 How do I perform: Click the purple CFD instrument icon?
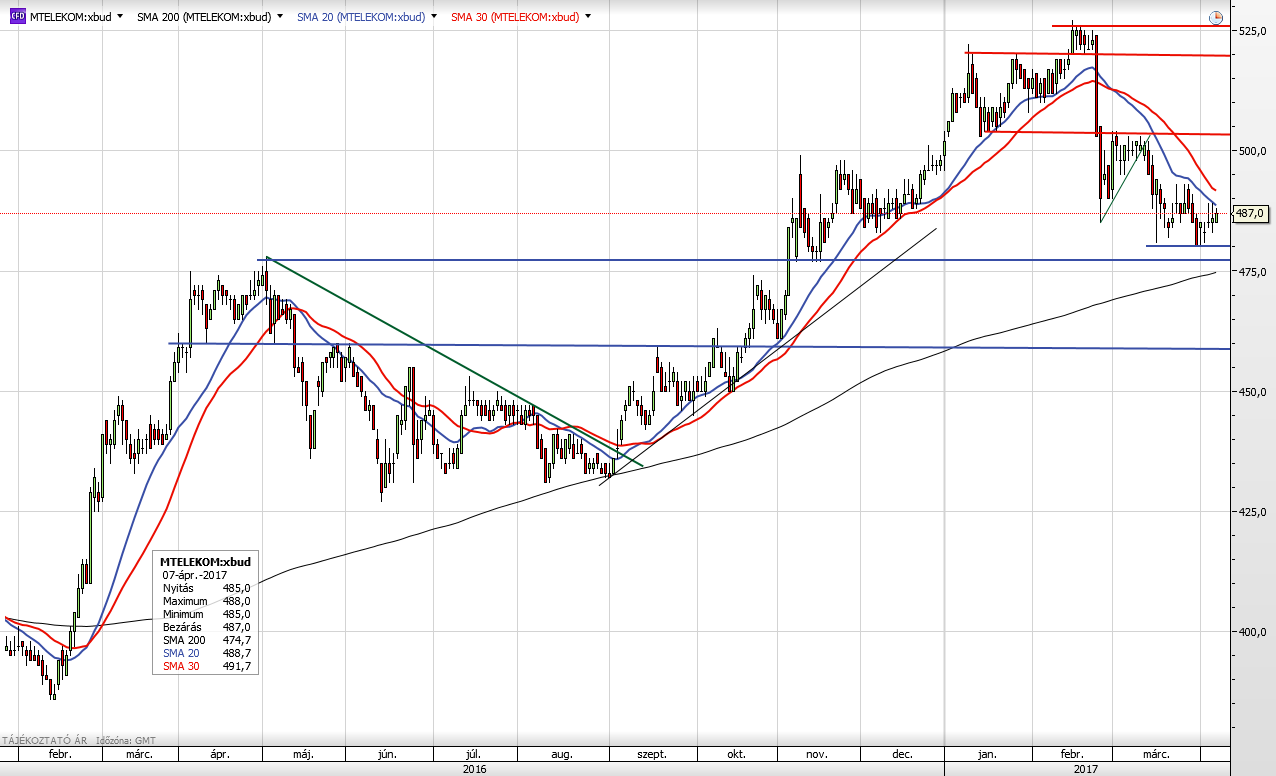click(x=17, y=17)
